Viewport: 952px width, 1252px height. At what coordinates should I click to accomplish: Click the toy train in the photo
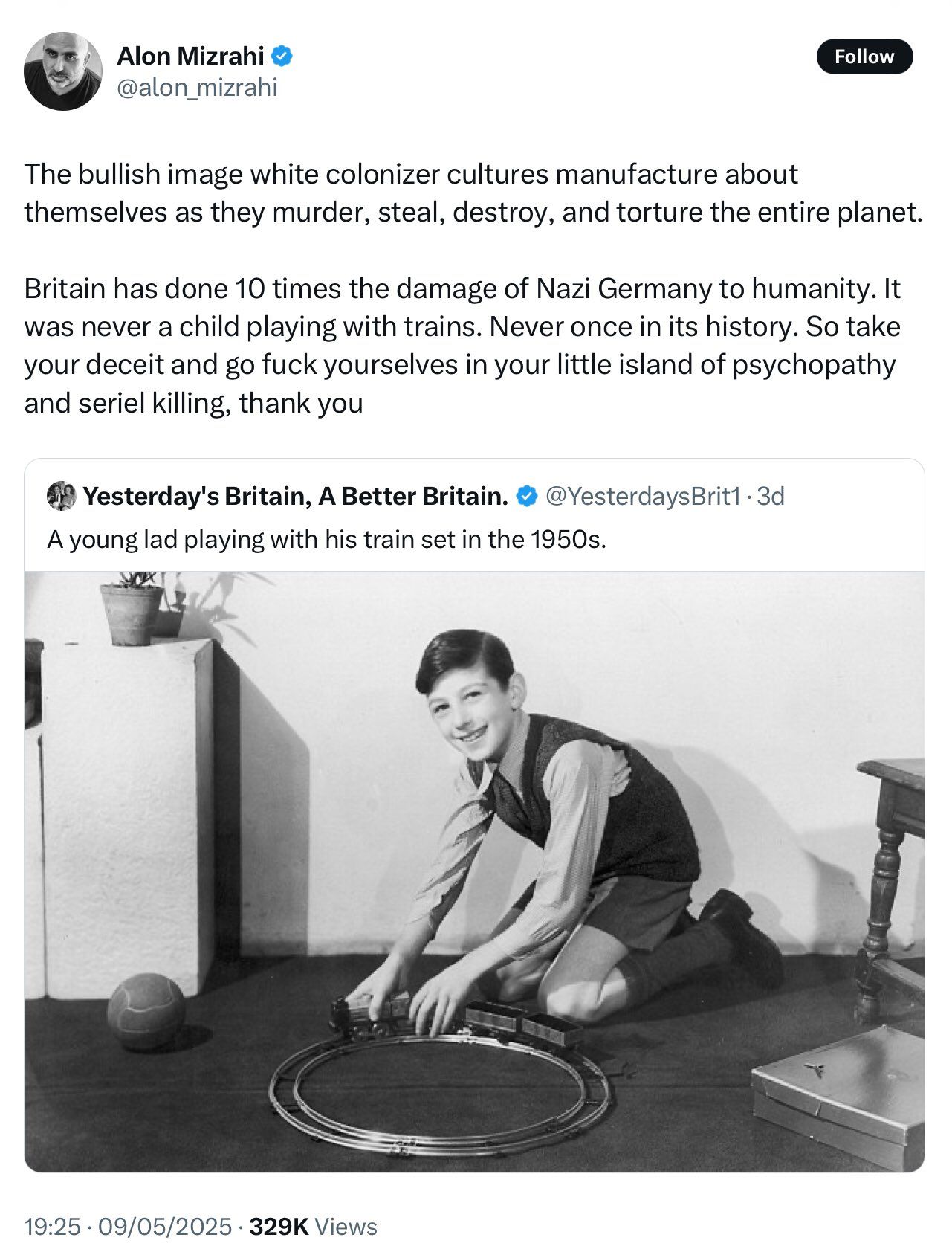tap(372, 1015)
